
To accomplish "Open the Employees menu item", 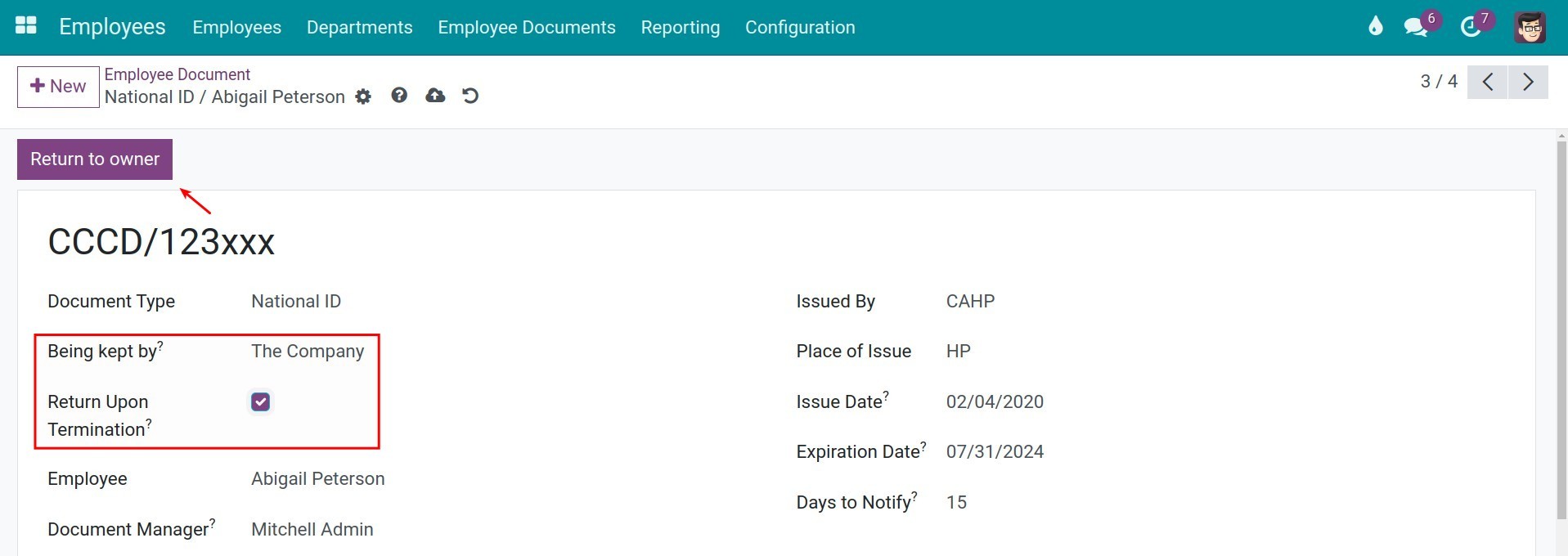I will (x=236, y=27).
